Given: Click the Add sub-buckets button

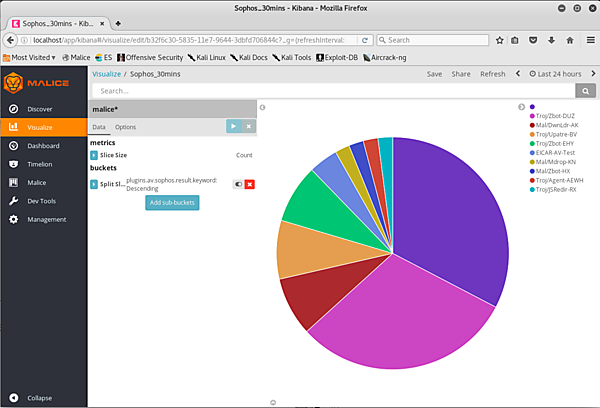Looking at the screenshot, I should [x=172, y=203].
